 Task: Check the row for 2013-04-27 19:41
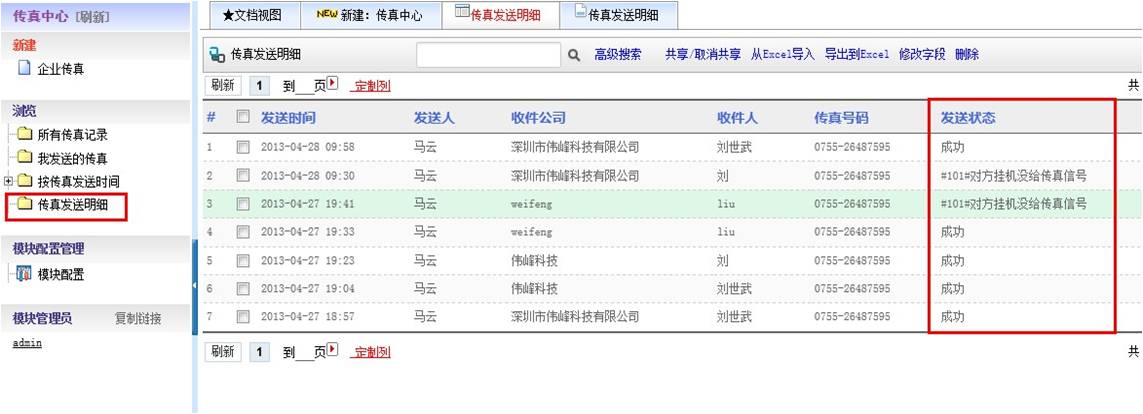click(x=243, y=204)
